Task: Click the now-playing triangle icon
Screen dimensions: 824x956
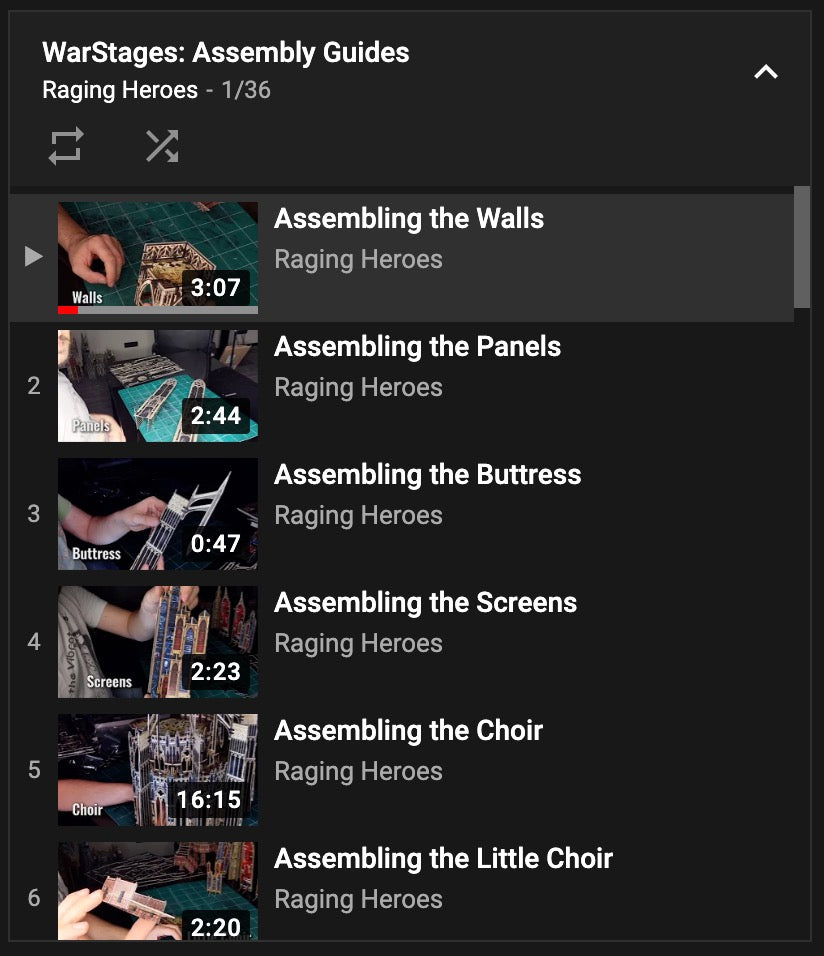Action: (34, 257)
